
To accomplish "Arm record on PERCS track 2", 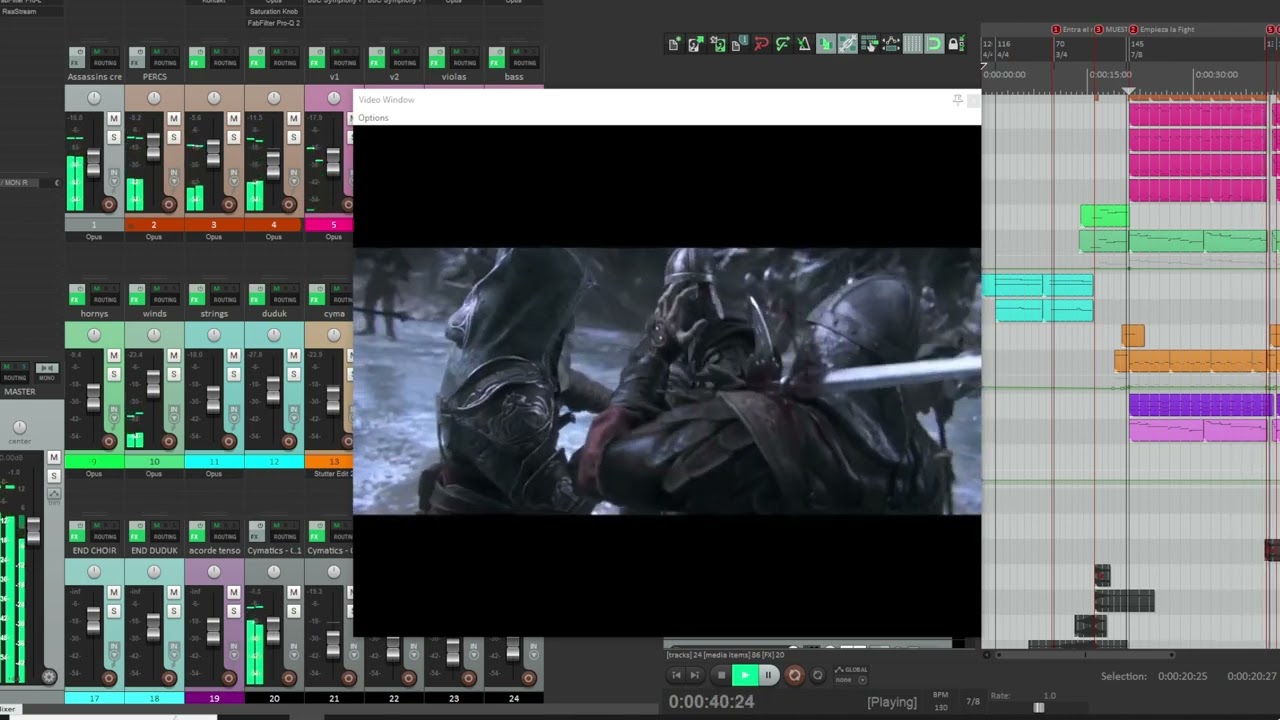I will coord(169,205).
